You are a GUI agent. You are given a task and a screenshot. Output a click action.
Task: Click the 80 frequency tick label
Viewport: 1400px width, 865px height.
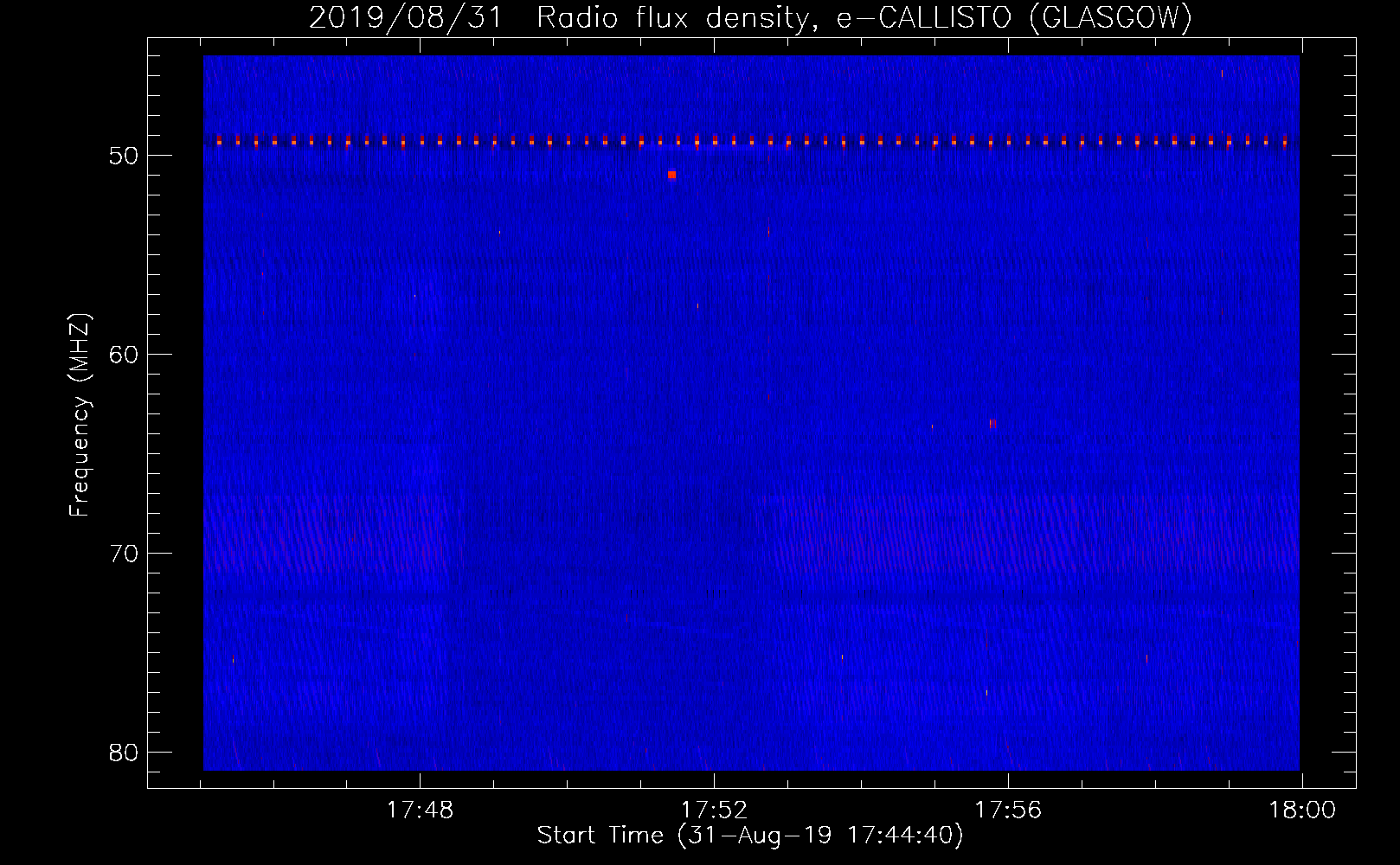click(x=124, y=753)
